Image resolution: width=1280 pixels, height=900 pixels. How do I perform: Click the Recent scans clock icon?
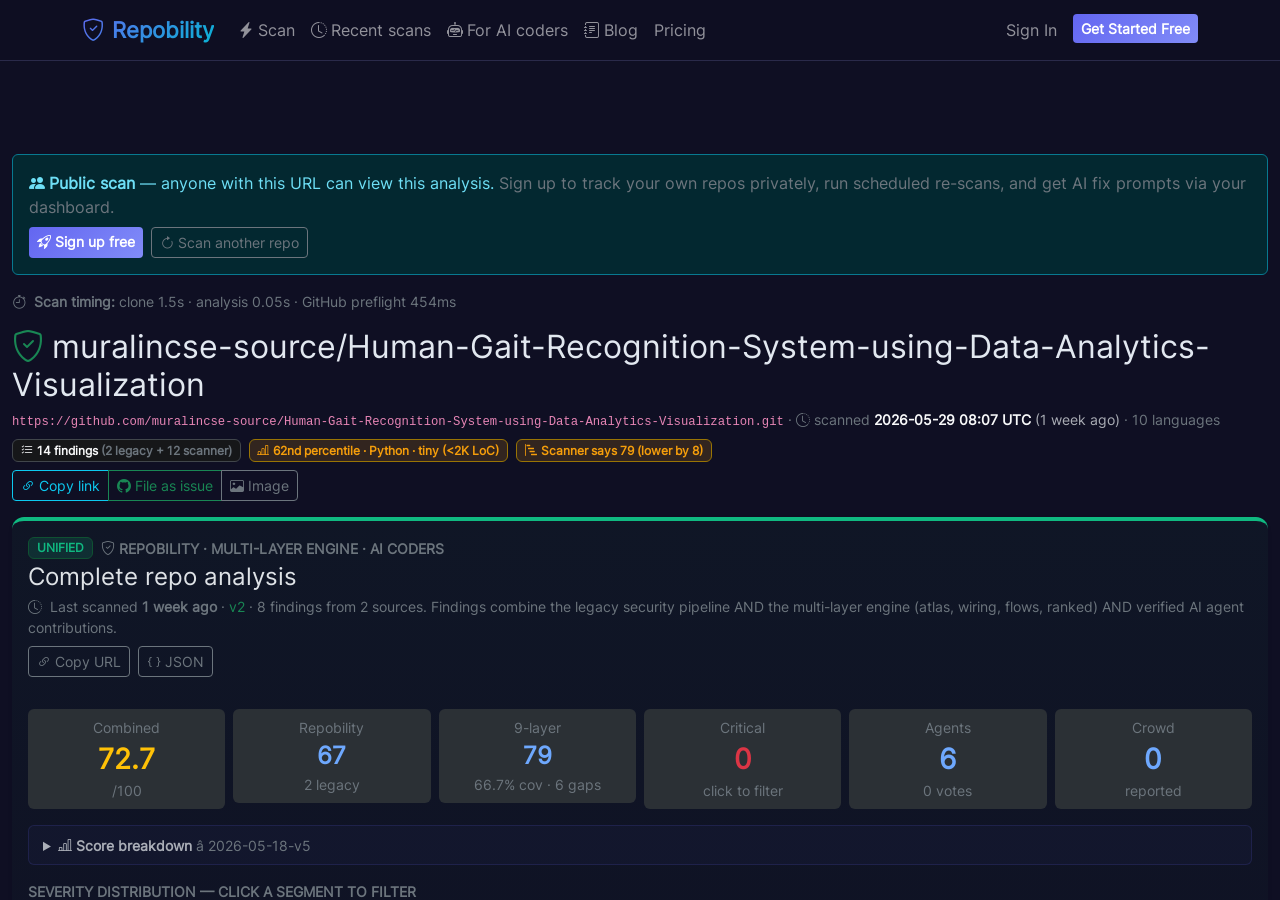point(319,30)
